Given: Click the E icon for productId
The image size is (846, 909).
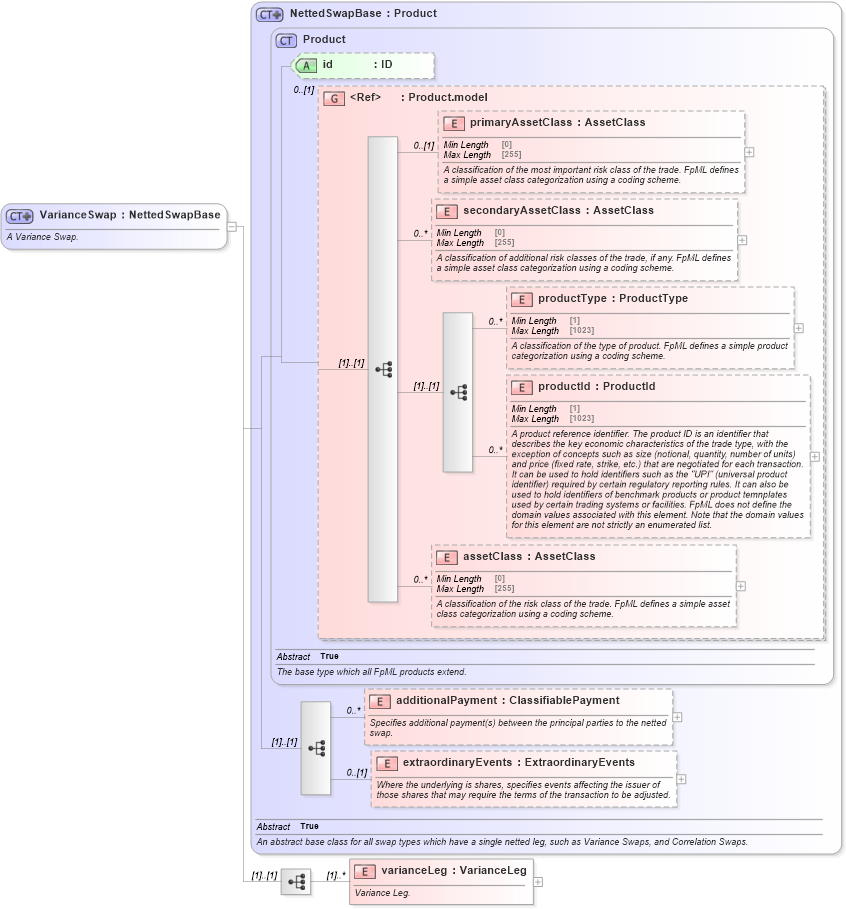Looking at the screenshot, I should pos(521,387).
